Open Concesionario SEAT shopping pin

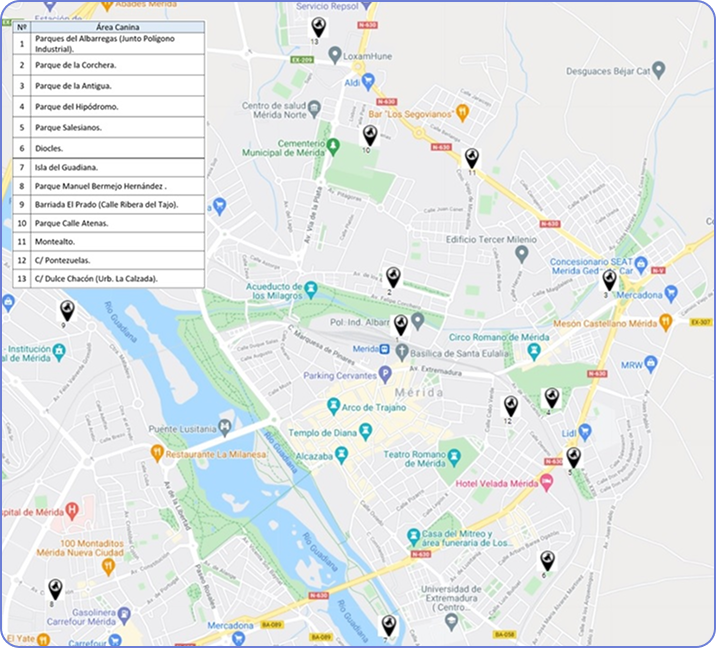click(x=641, y=264)
